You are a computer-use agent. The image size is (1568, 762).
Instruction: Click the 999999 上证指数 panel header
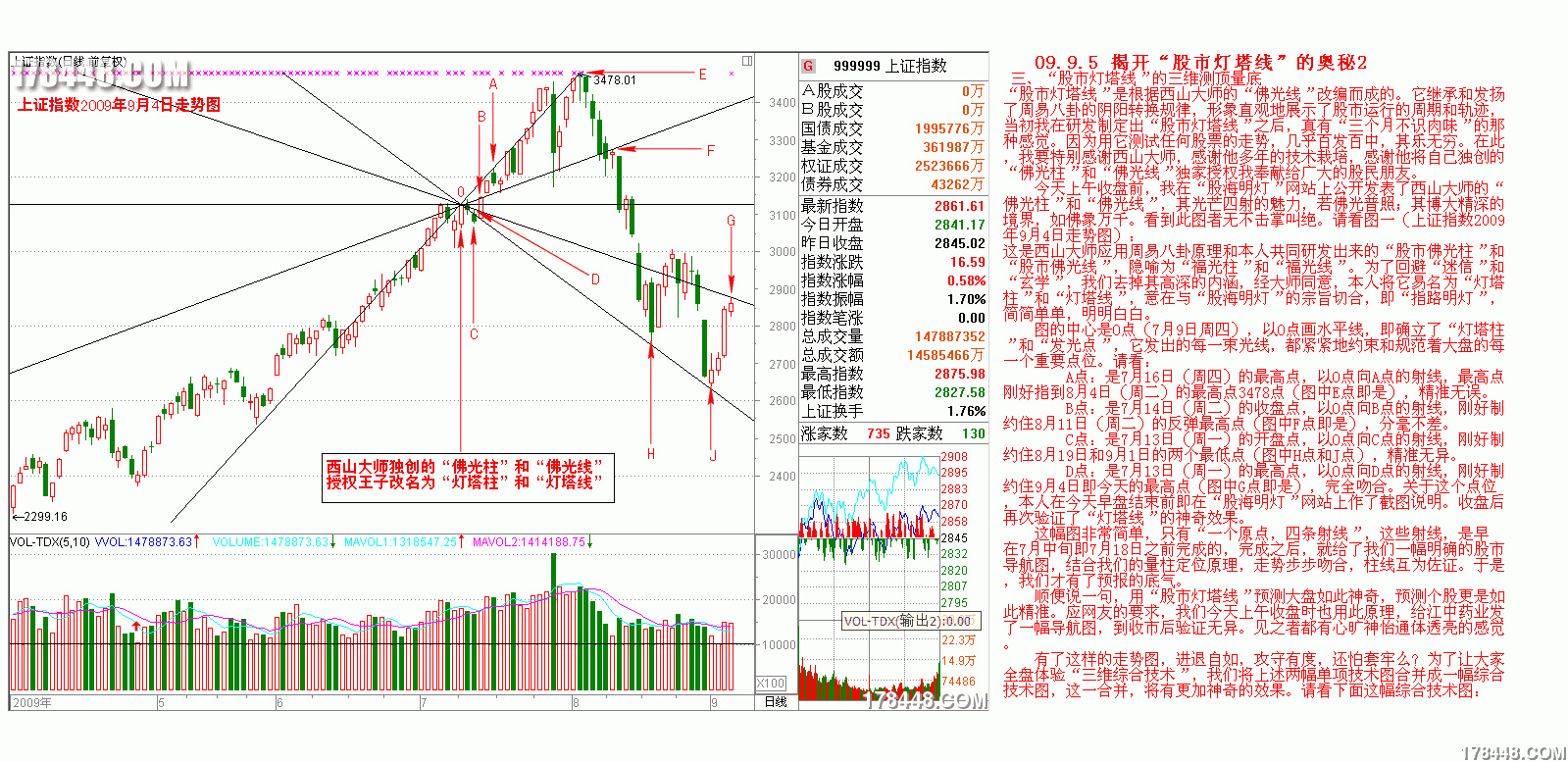pos(890,66)
